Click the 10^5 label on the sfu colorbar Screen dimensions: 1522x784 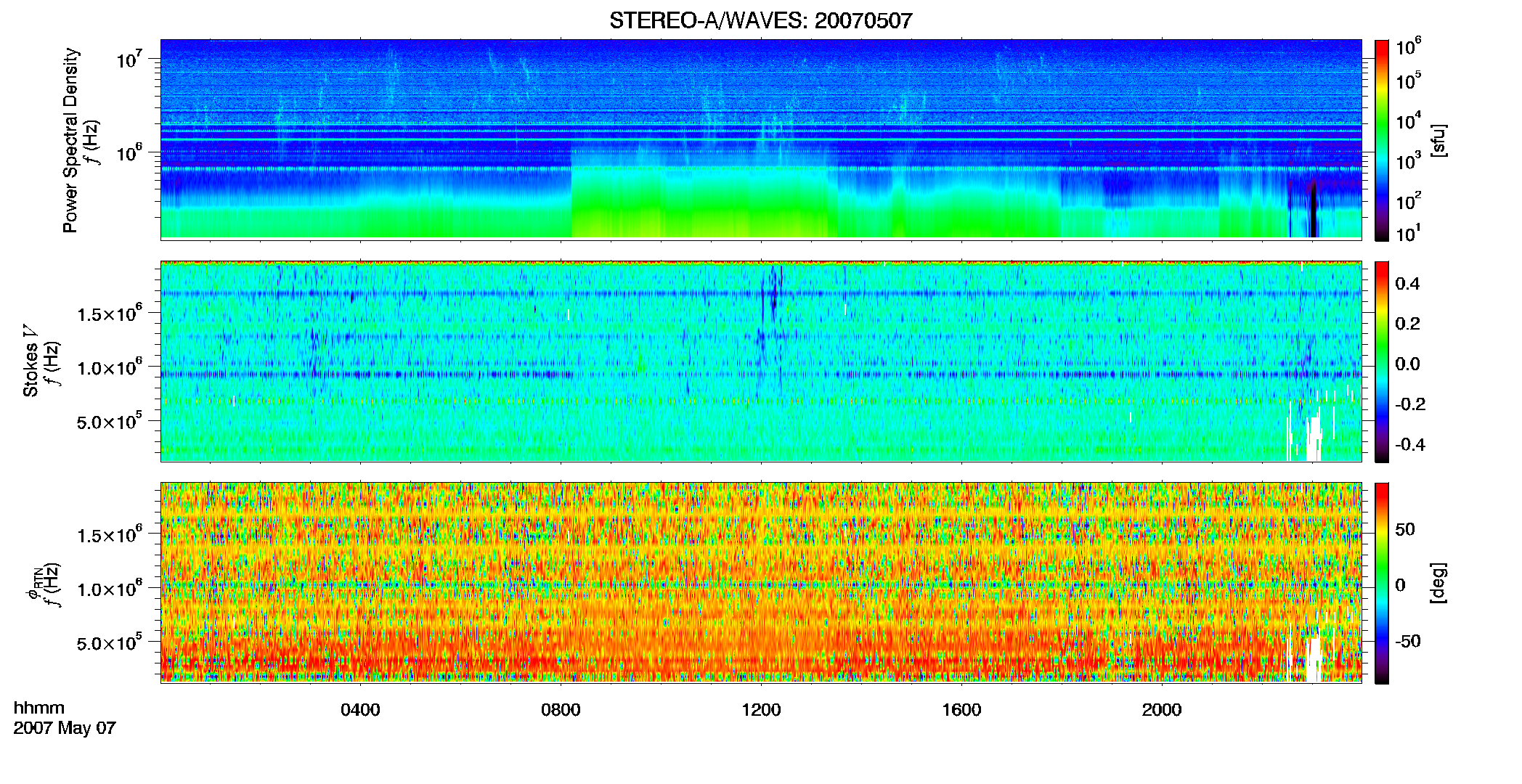(1408, 81)
